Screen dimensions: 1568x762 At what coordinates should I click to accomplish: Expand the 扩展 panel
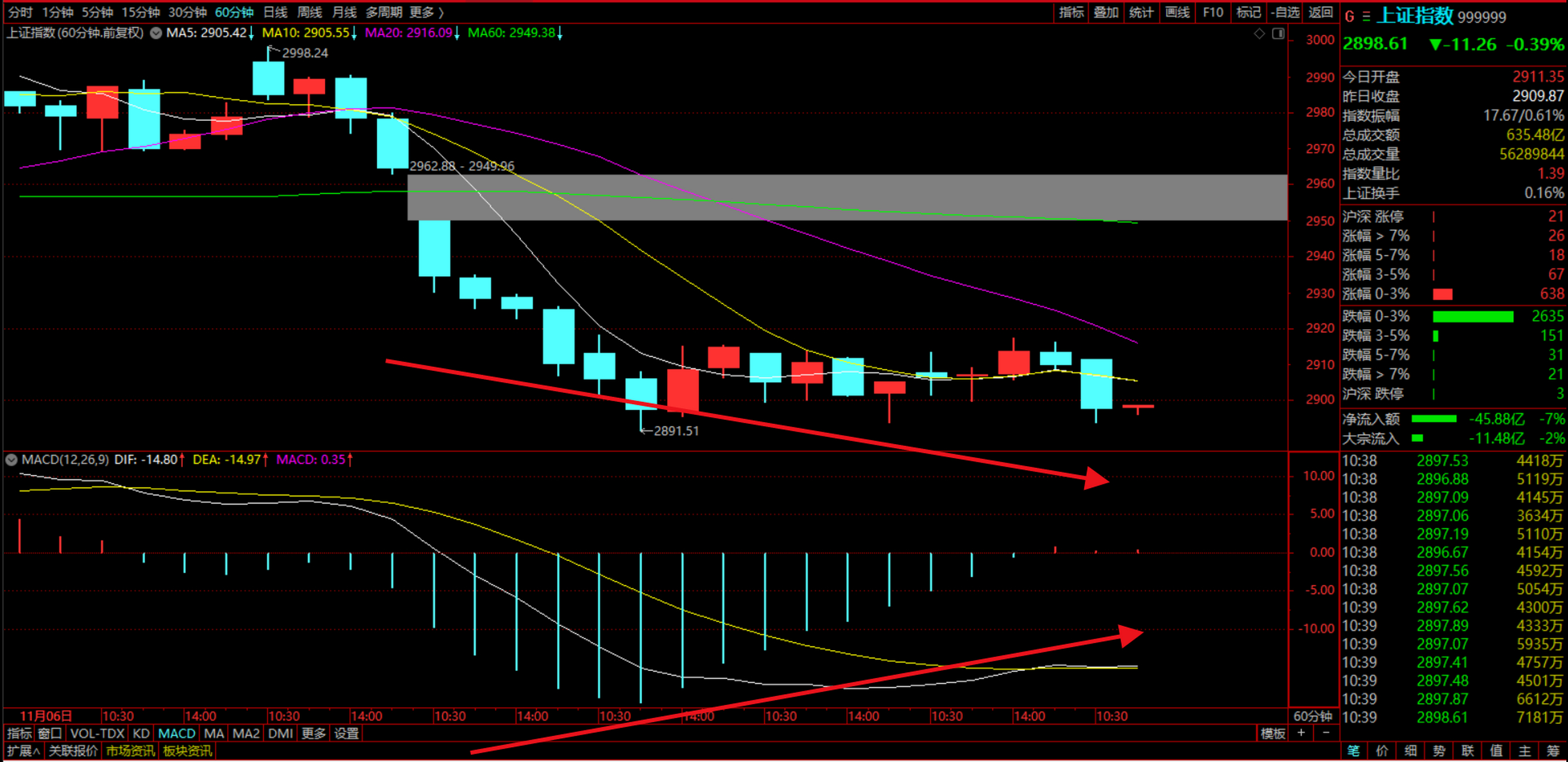[23, 751]
